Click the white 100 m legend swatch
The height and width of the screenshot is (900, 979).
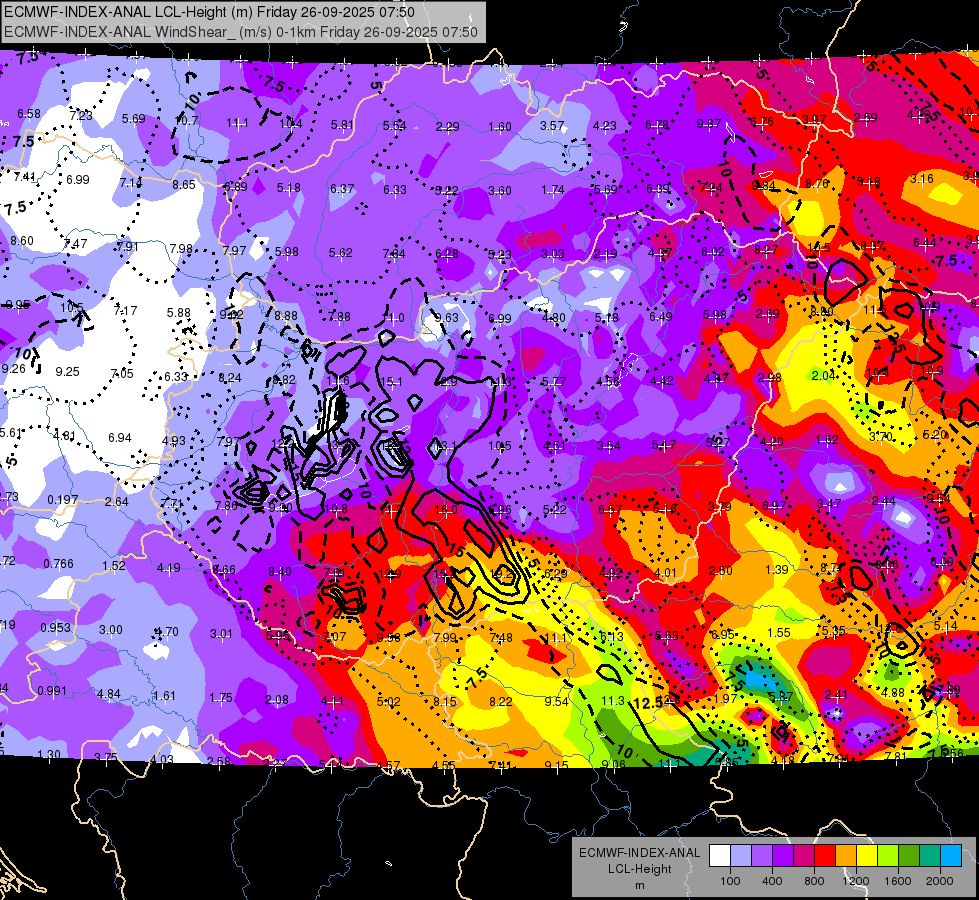click(x=720, y=856)
